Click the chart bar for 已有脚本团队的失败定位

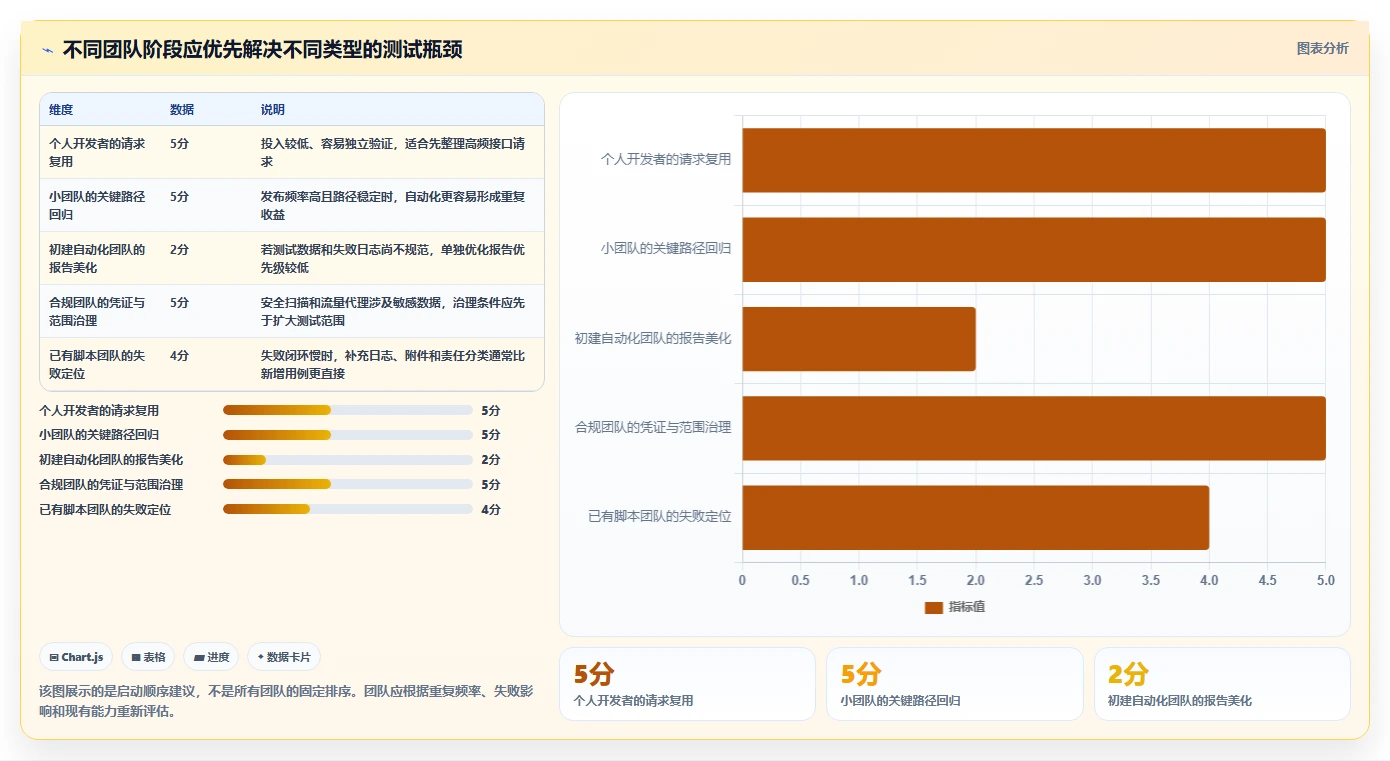click(976, 517)
